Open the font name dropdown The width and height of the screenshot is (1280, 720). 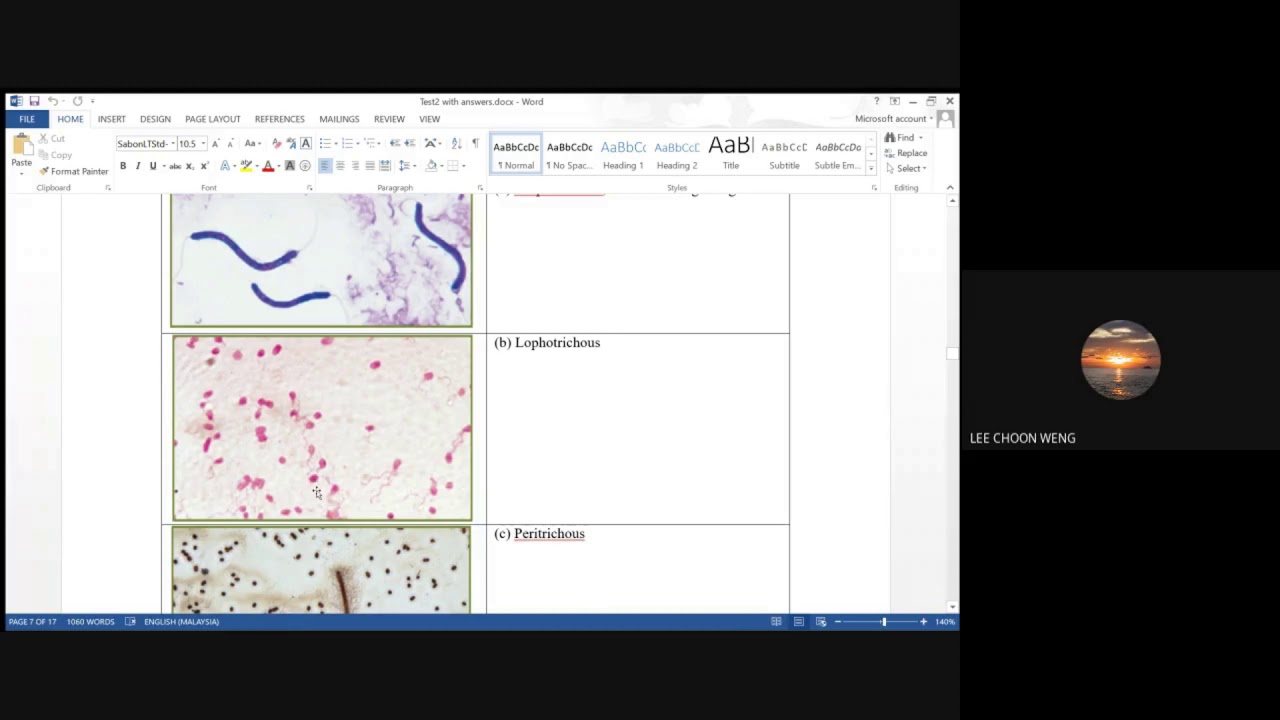coord(172,144)
